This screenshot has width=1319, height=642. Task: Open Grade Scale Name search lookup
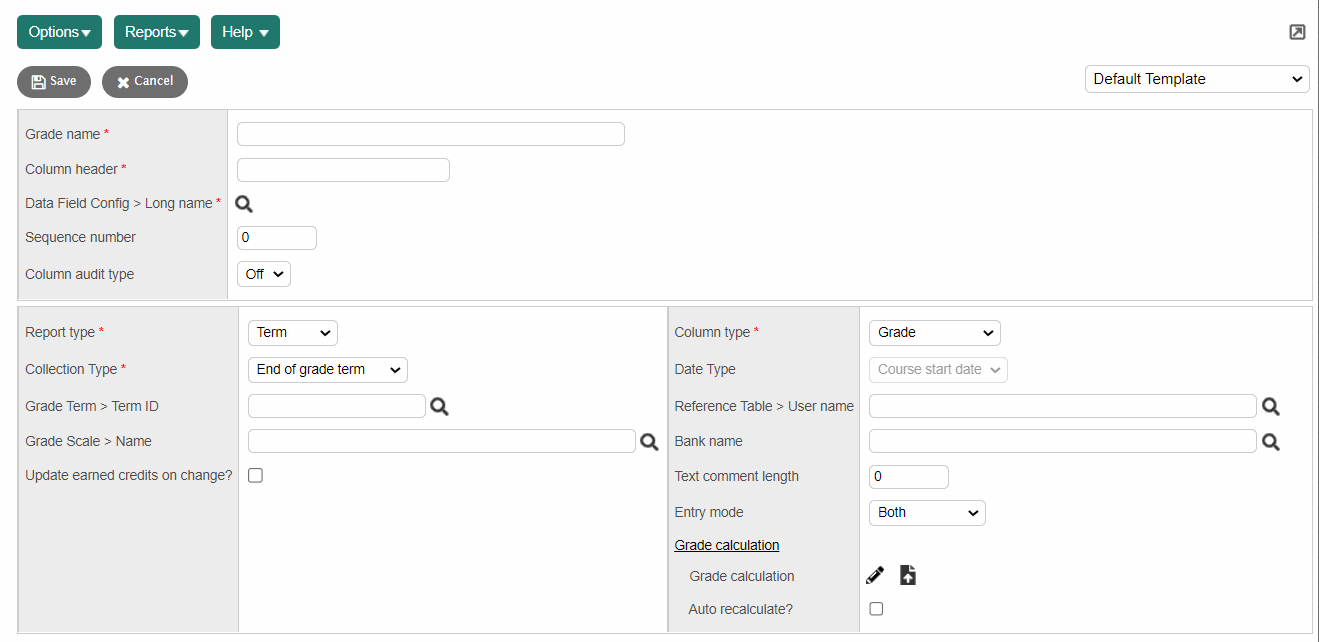pyautogui.click(x=649, y=441)
